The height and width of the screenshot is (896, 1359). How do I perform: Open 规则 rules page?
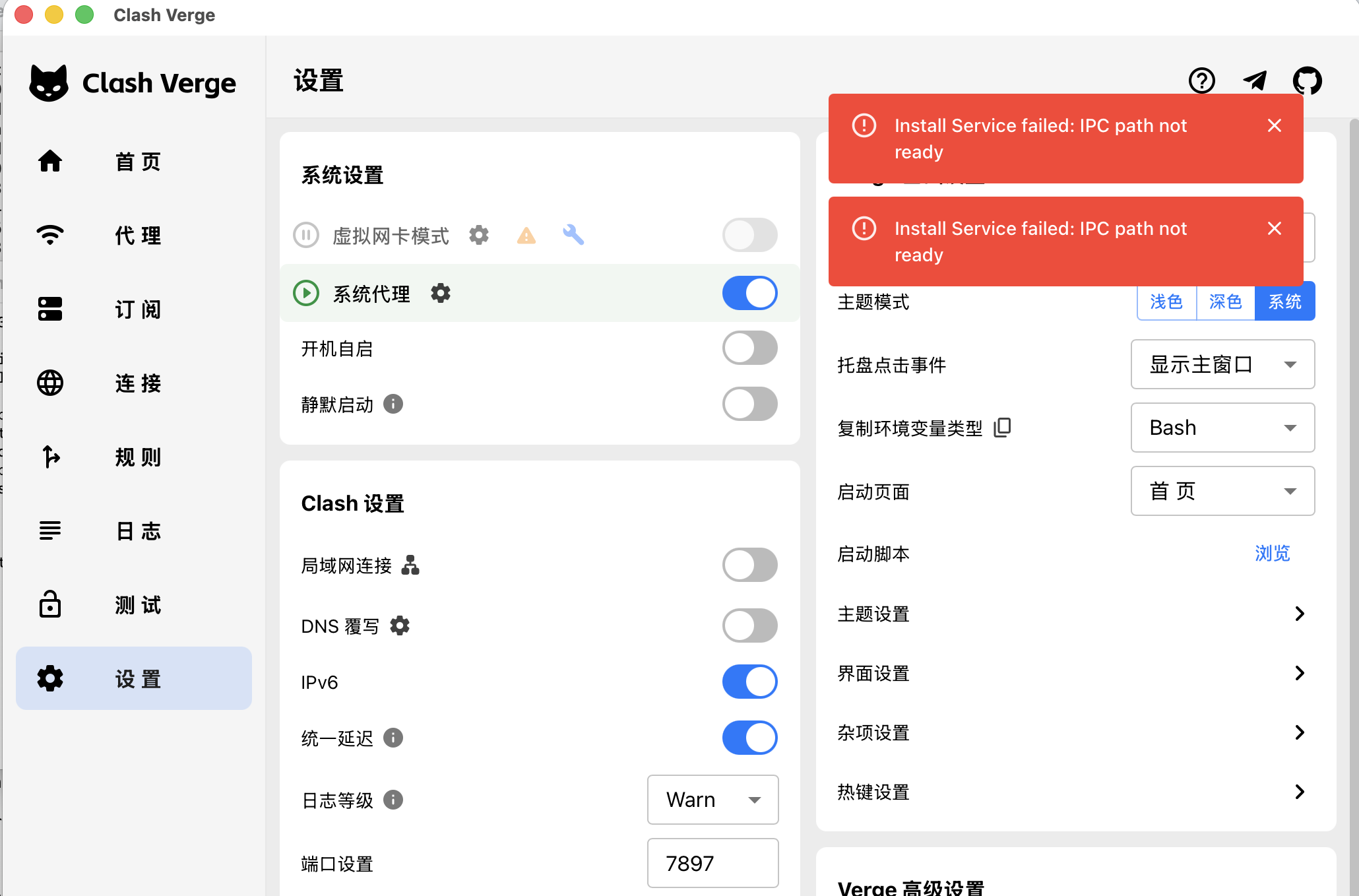(x=134, y=457)
